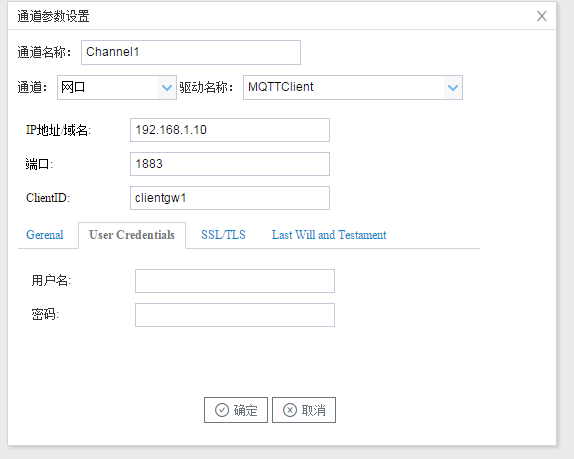Click the 用户名 input box

(235, 281)
